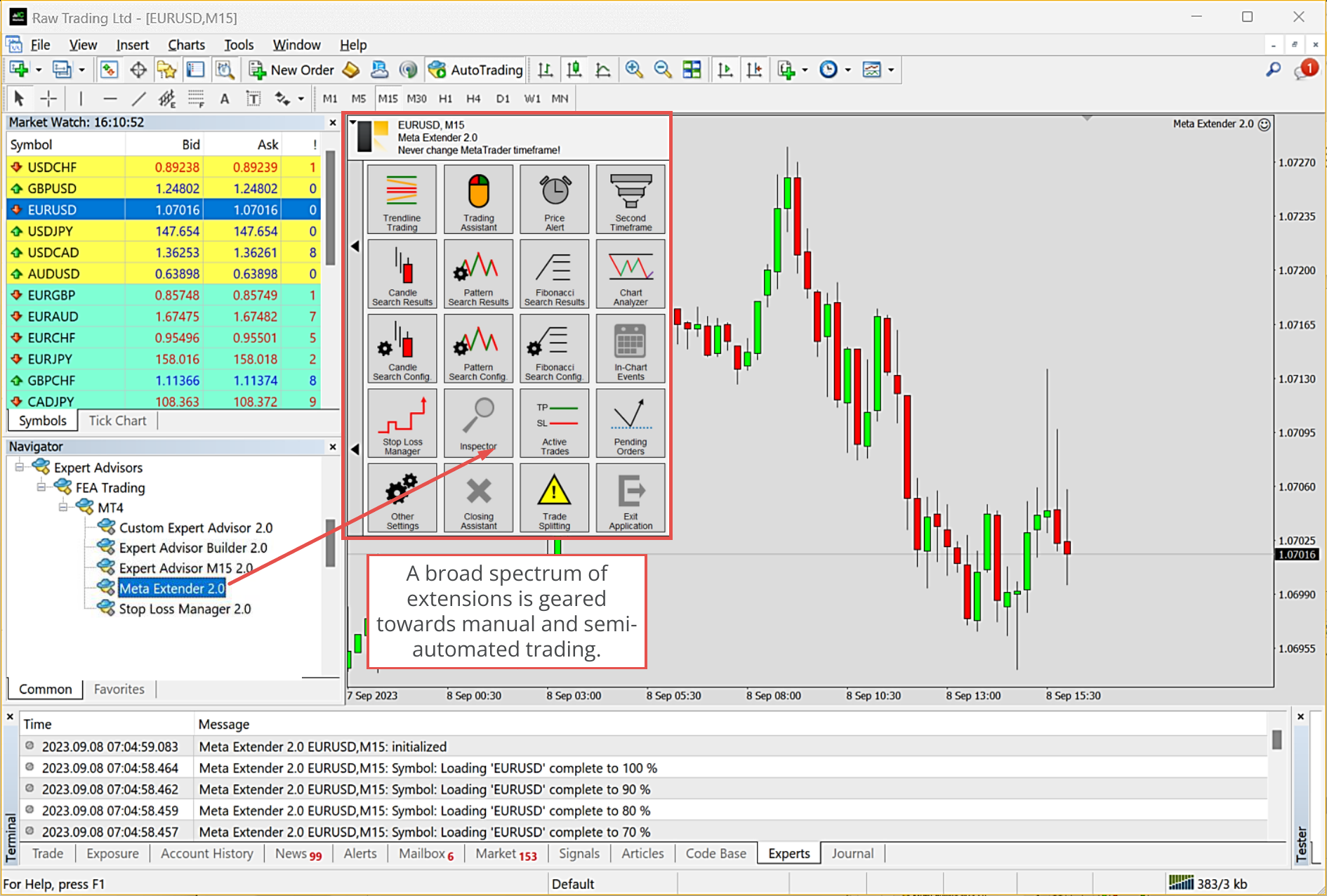Viewport: 1327px width, 896px height.
Task: Switch to Favorites tab in Navigator
Action: click(x=119, y=689)
